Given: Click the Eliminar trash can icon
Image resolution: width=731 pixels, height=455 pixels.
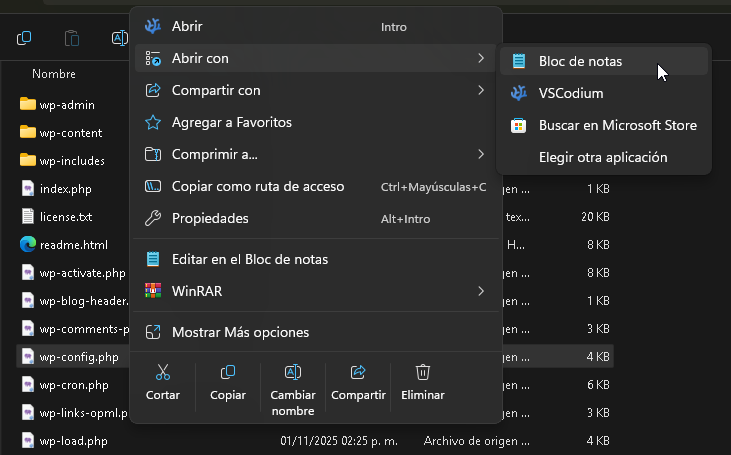Looking at the screenshot, I should coord(423,372).
